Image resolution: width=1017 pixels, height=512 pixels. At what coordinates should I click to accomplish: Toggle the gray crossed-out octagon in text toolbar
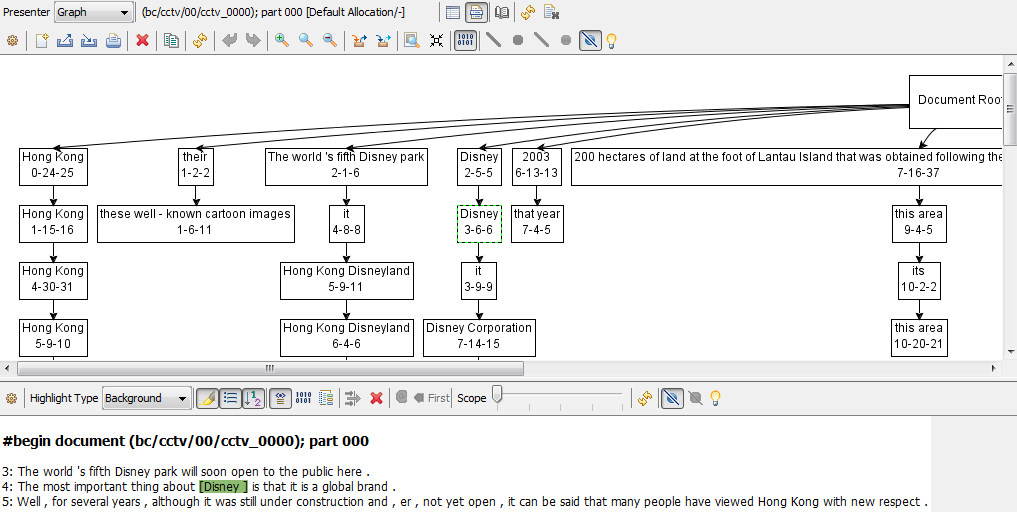click(x=695, y=398)
